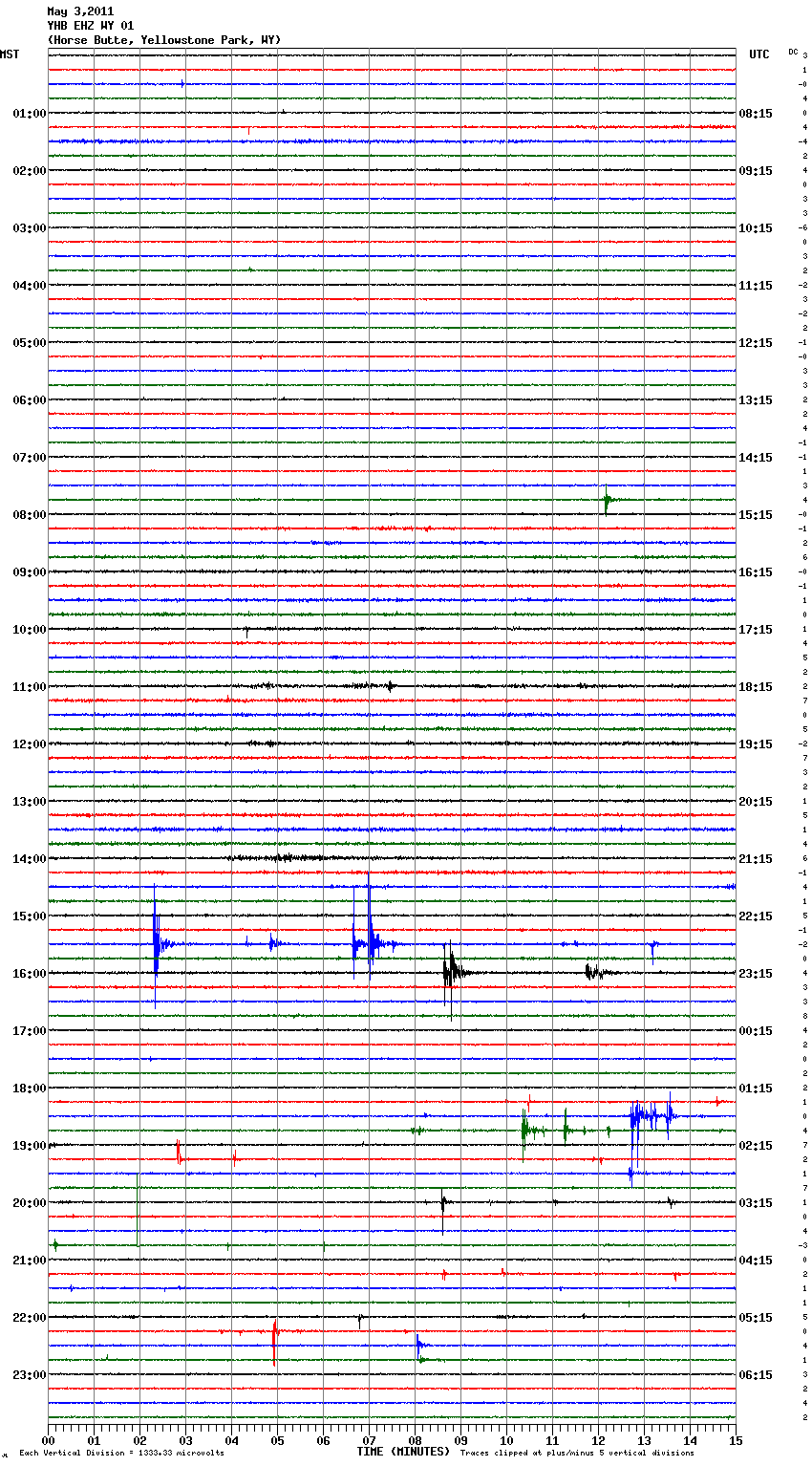The width and height of the screenshot is (812, 1466).
Task: Select the 20:00 MST hour label
Action: pos(29,1203)
